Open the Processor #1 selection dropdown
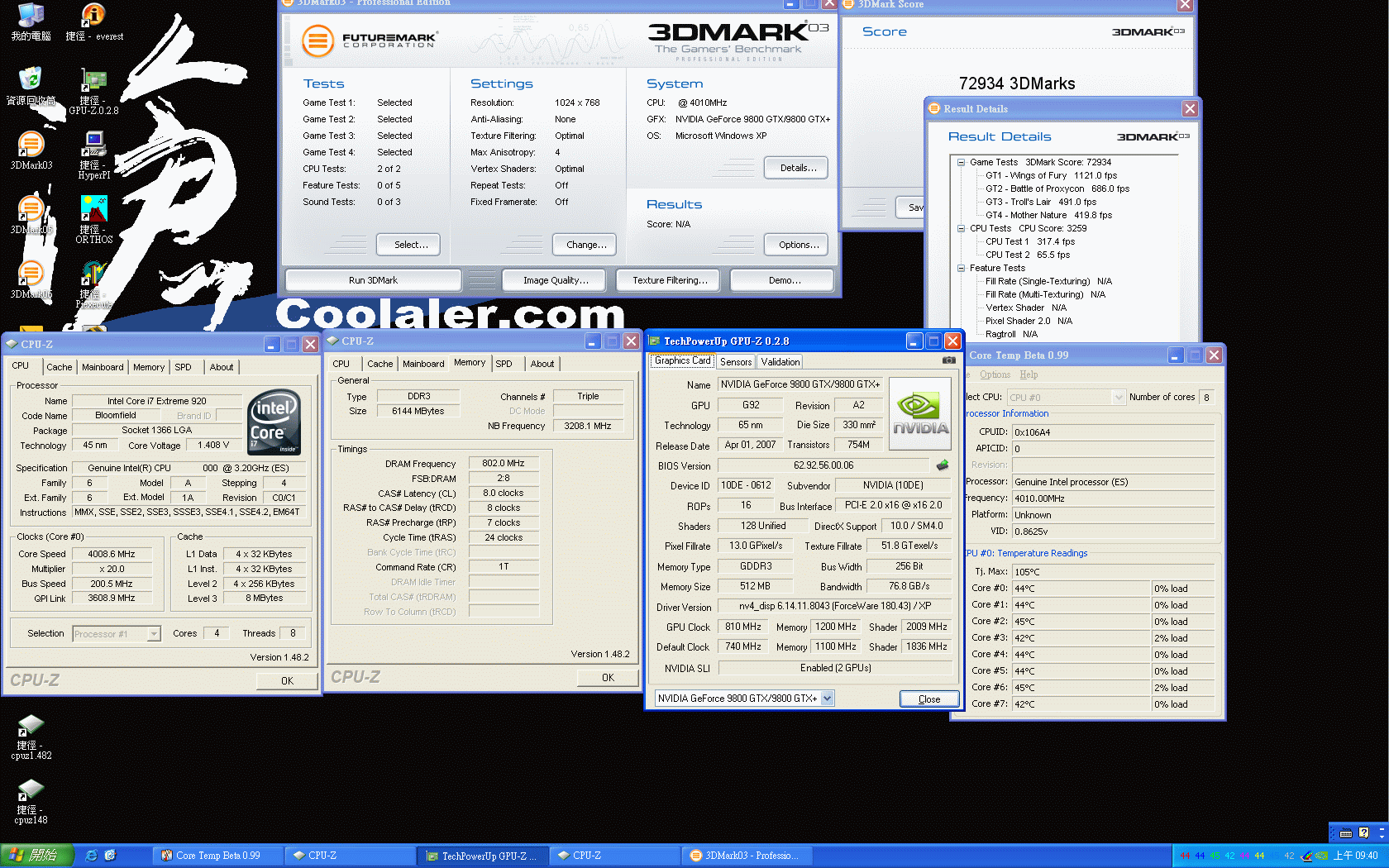 click(154, 634)
